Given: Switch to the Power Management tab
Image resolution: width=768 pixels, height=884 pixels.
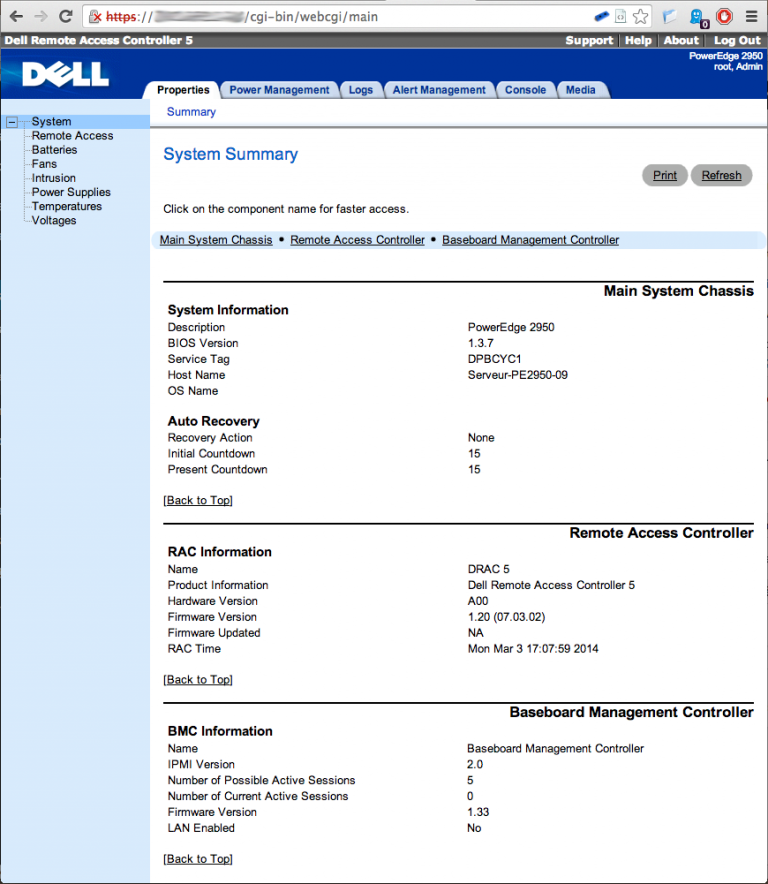Looking at the screenshot, I should pyautogui.click(x=279, y=90).
